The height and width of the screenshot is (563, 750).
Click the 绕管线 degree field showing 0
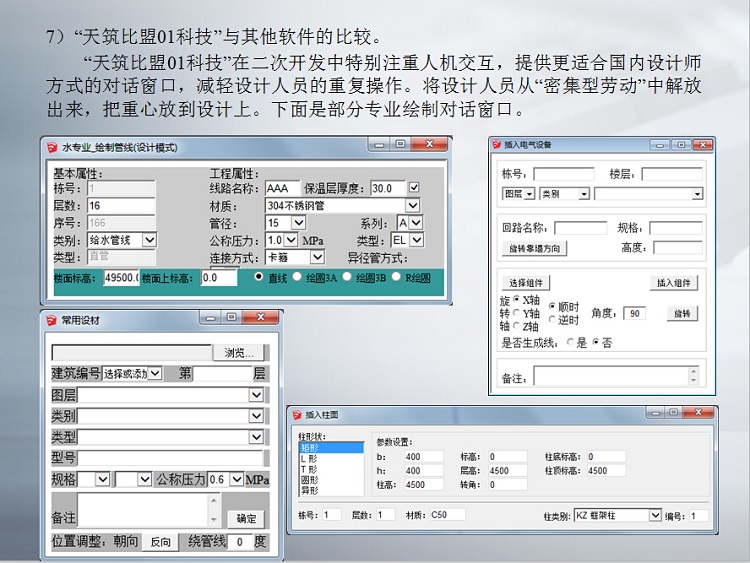240,542
